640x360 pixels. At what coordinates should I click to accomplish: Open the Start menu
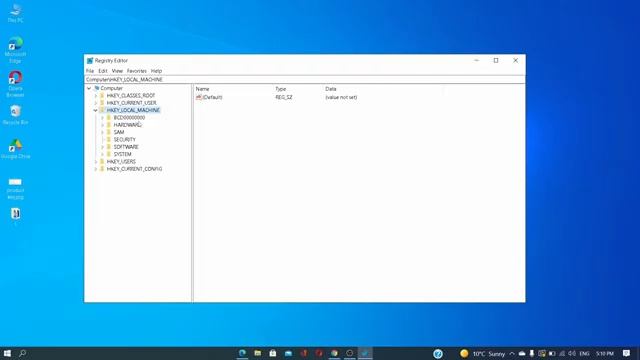coord(7,353)
